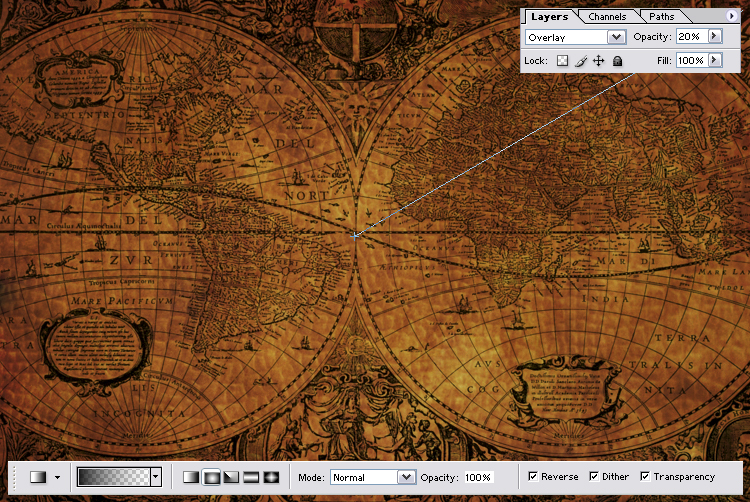Click the Lock all padlock icon
Image resolution: width=750 pixels, height=502 pixels.
617,61
